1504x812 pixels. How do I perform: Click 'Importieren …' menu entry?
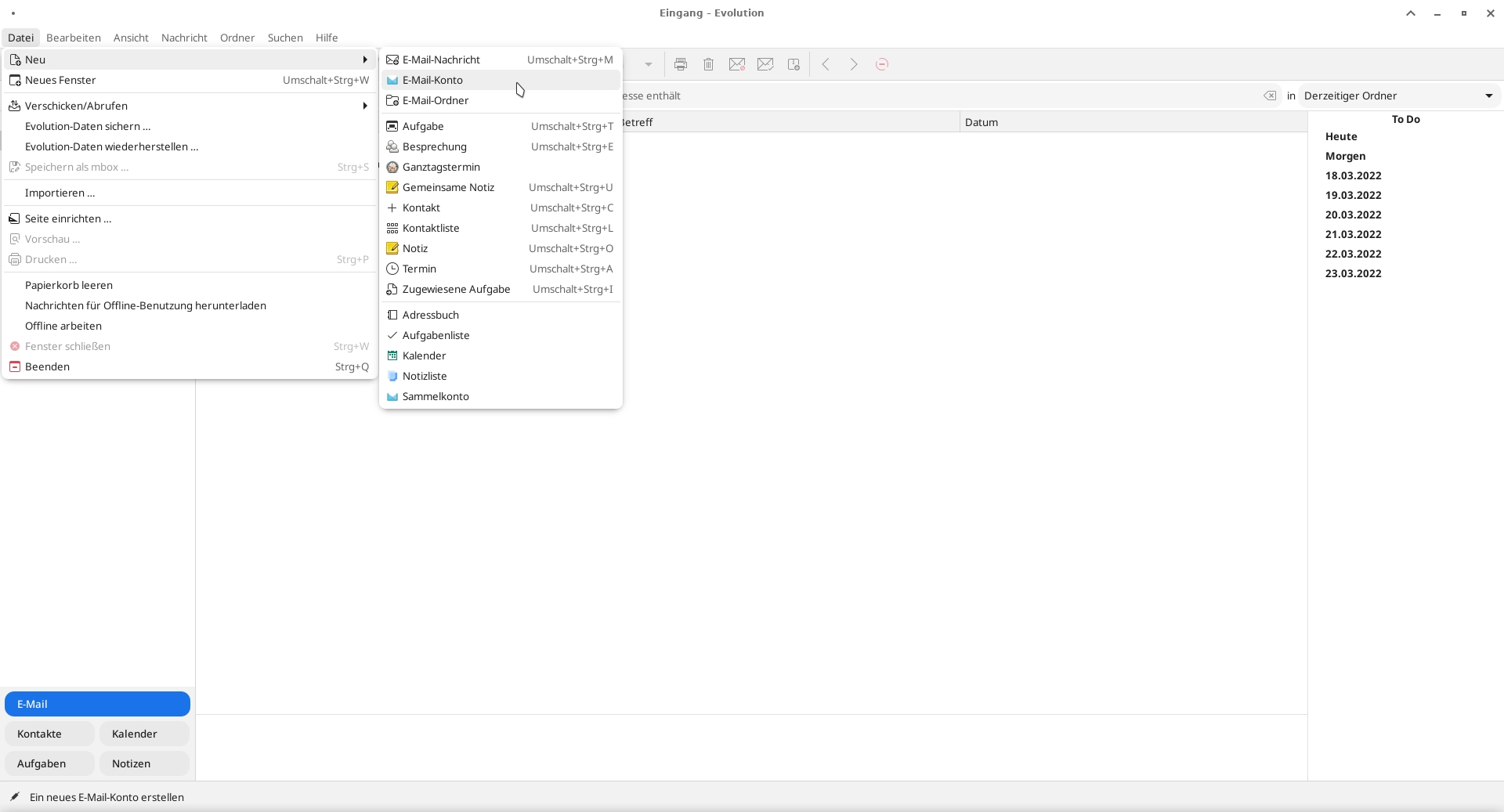pyautogui.click(x=190, y=193)
